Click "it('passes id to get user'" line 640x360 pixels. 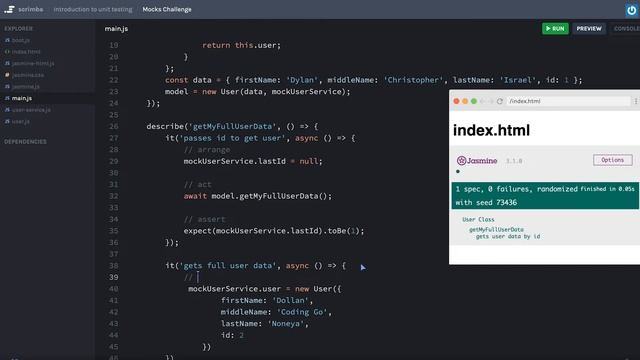pyautogui.click(x=260, y=138)
